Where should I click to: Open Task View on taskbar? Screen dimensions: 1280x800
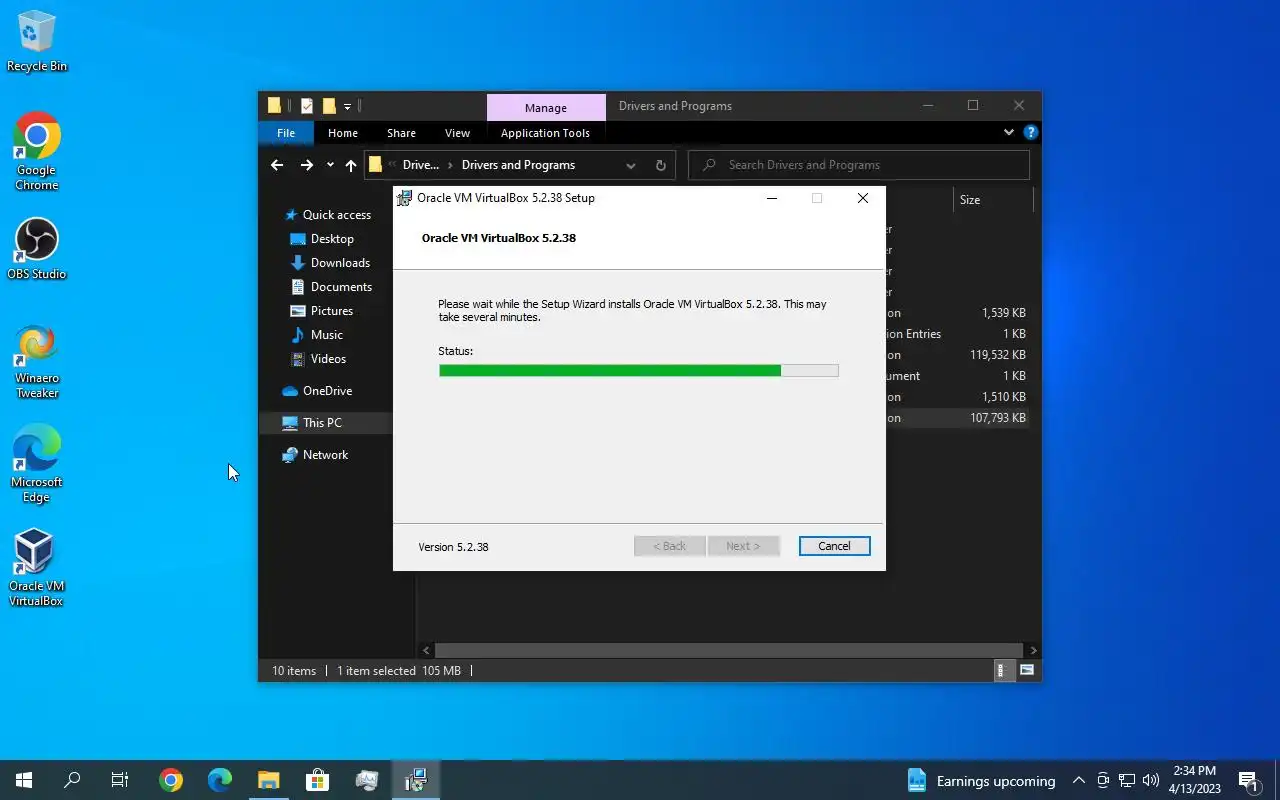pos(120,780)
